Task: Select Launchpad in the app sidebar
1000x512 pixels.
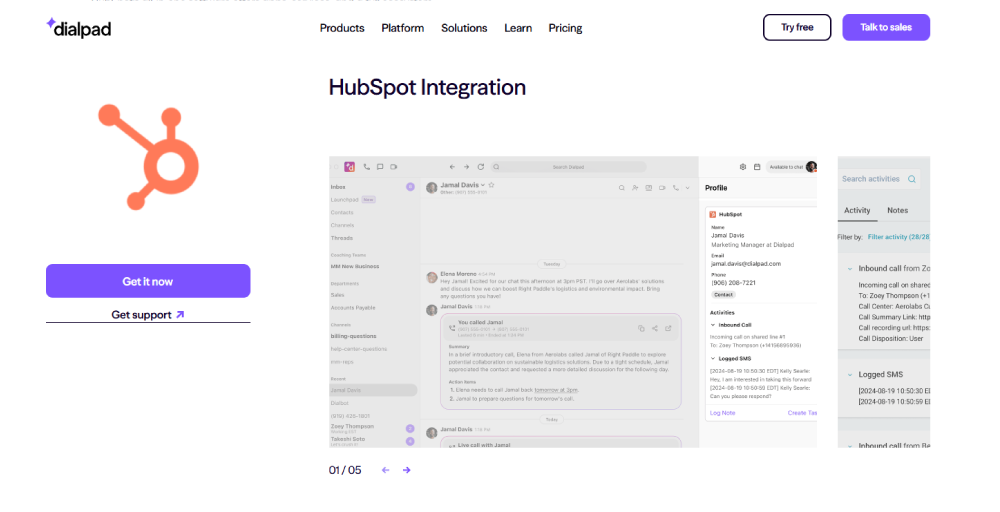Action: pos(344,200)
